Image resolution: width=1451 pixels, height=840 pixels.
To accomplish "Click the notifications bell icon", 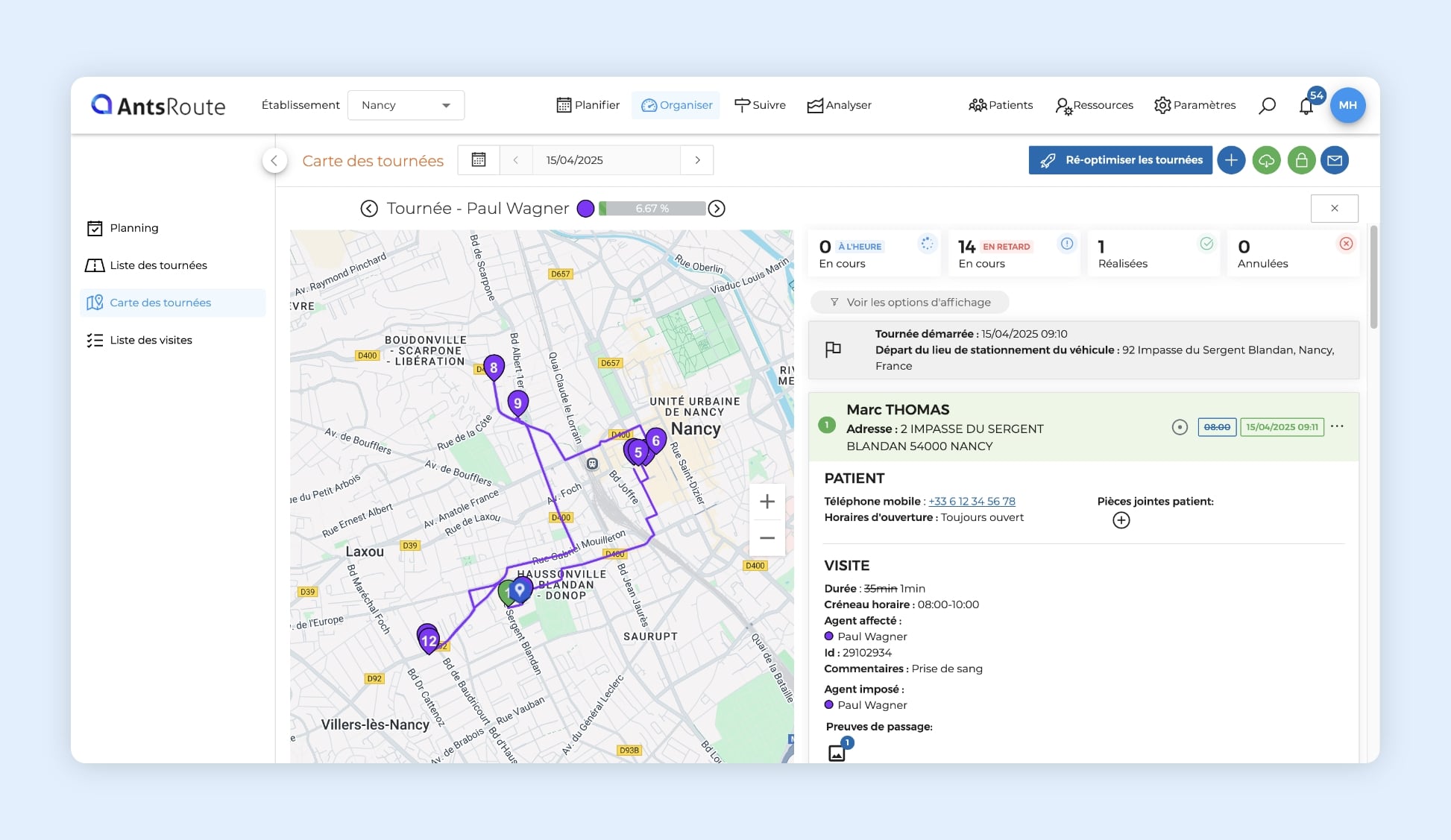I will pyautogui.click(x=1306, y=106).
